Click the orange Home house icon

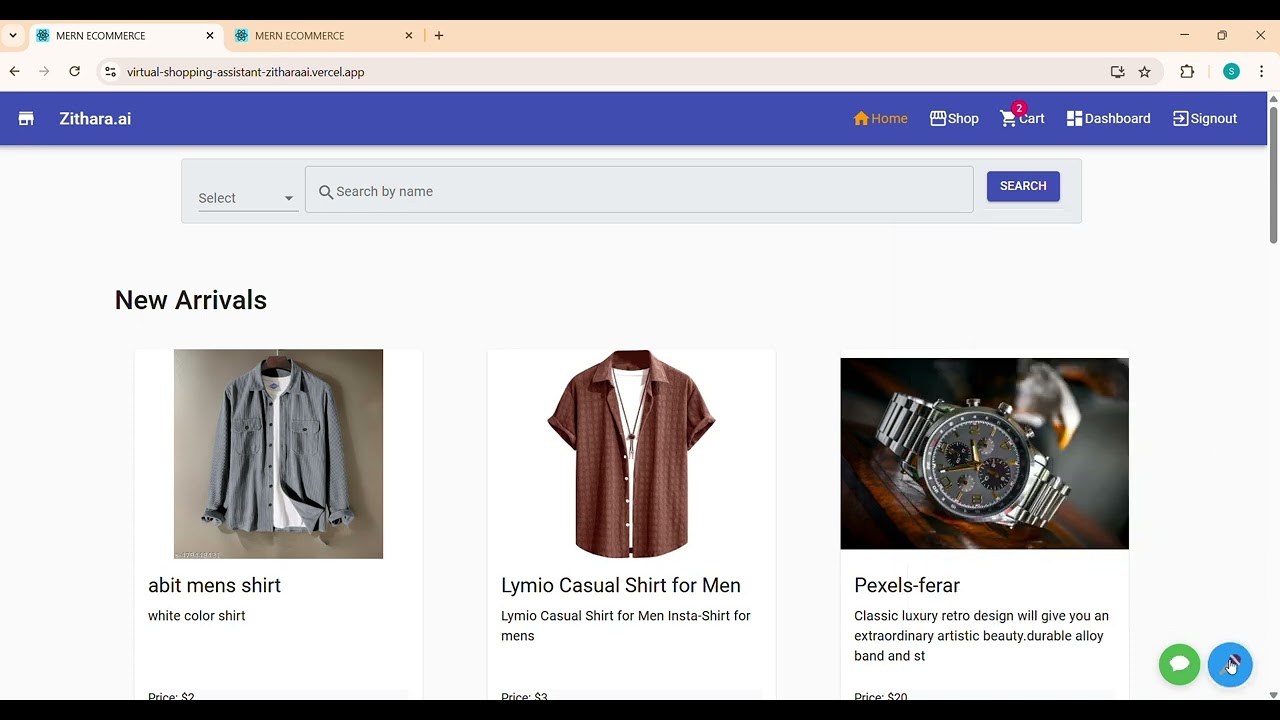pos(861,118)
